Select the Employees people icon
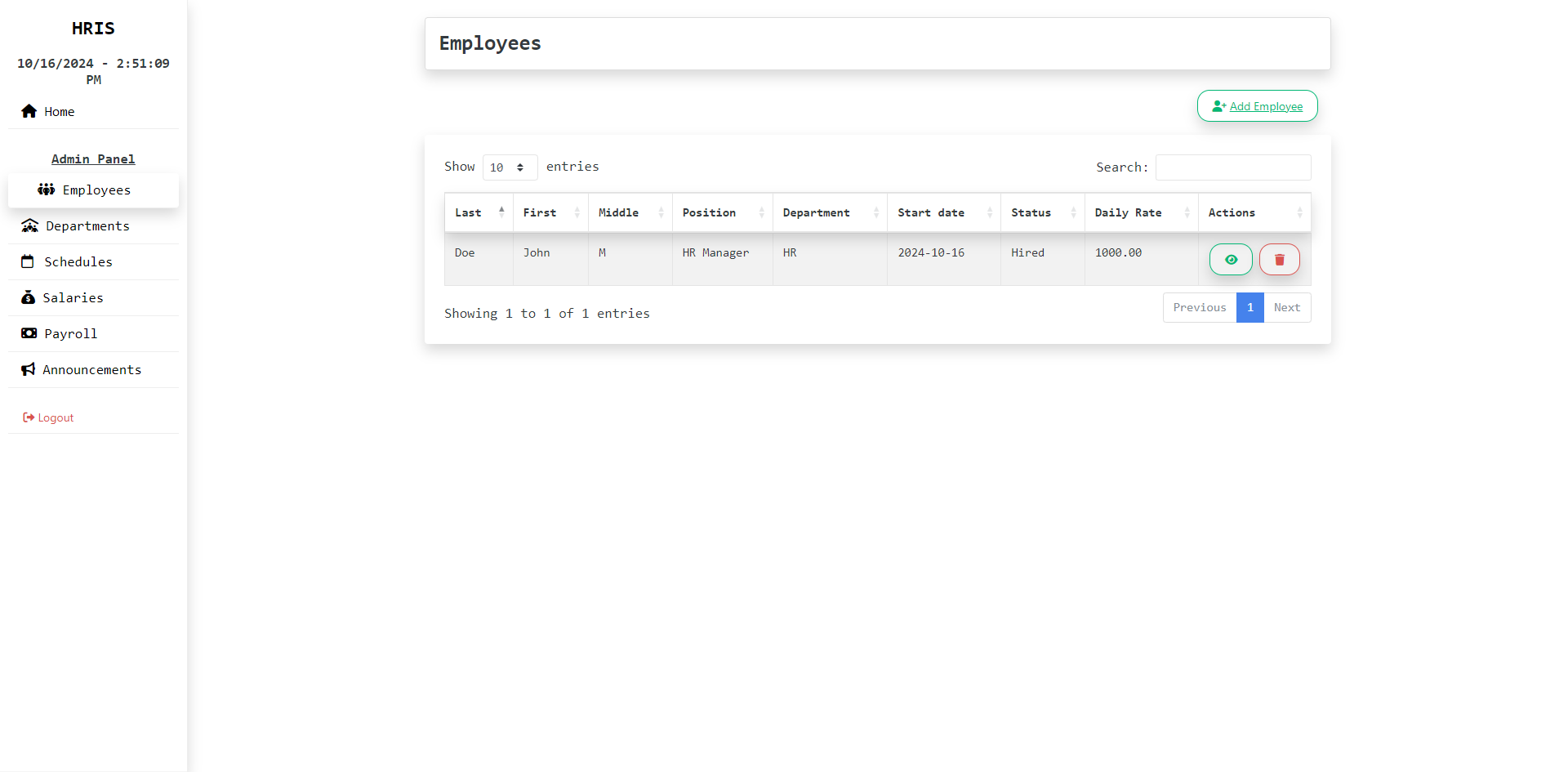 pos(46,190)
